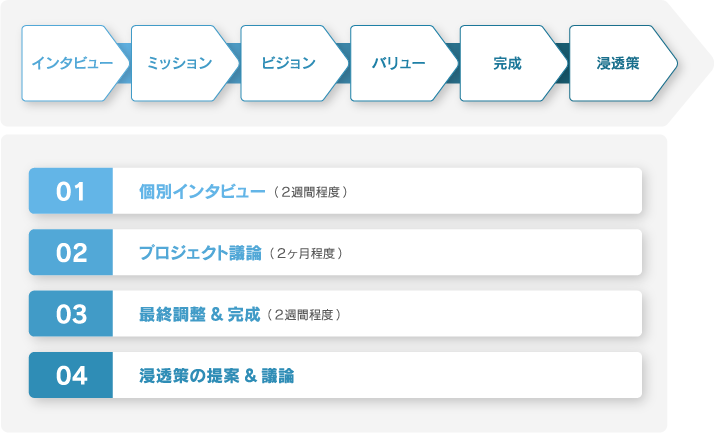Screen dimensions: 714x433
Task: Click the （2週間程度） note beside 個別インタビュー
Action: pyautogui.click(x=309, y=192)
